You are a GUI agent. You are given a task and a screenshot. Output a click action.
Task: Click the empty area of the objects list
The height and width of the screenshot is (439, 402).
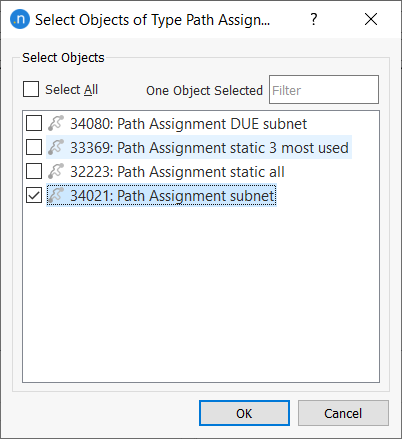pos(201,293)
